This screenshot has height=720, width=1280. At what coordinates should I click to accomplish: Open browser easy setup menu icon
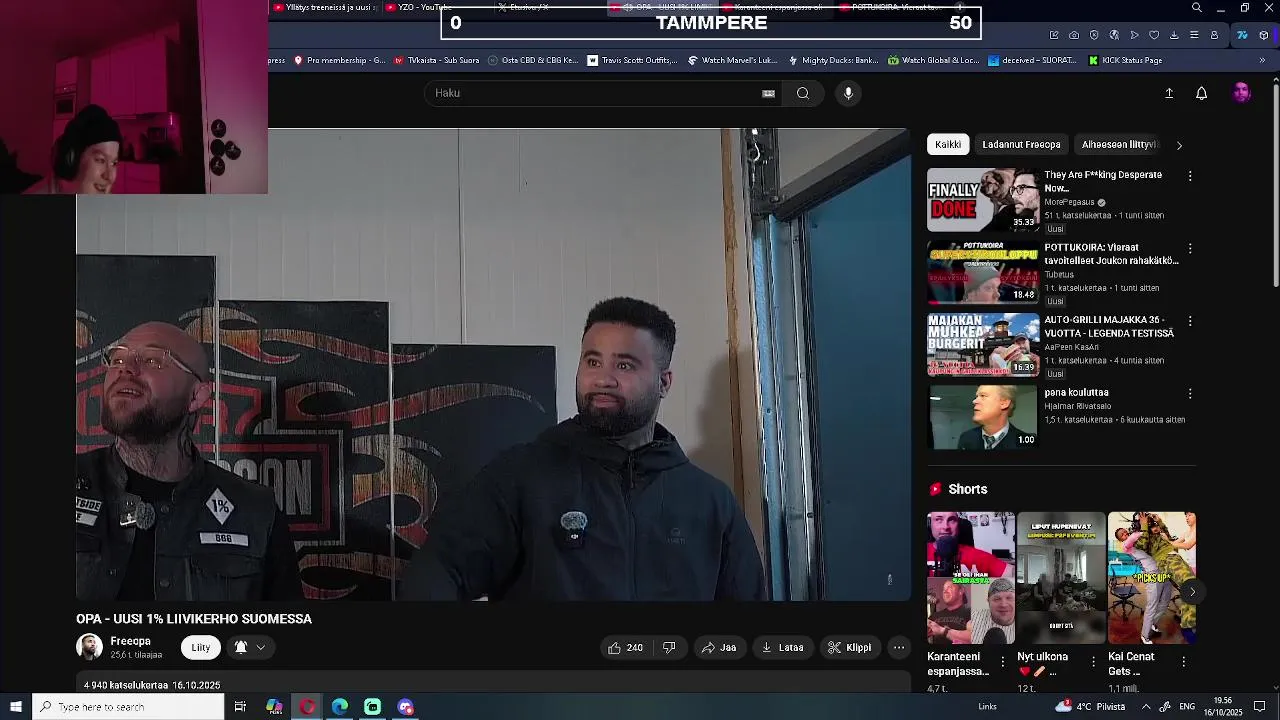coord(1194,35)
